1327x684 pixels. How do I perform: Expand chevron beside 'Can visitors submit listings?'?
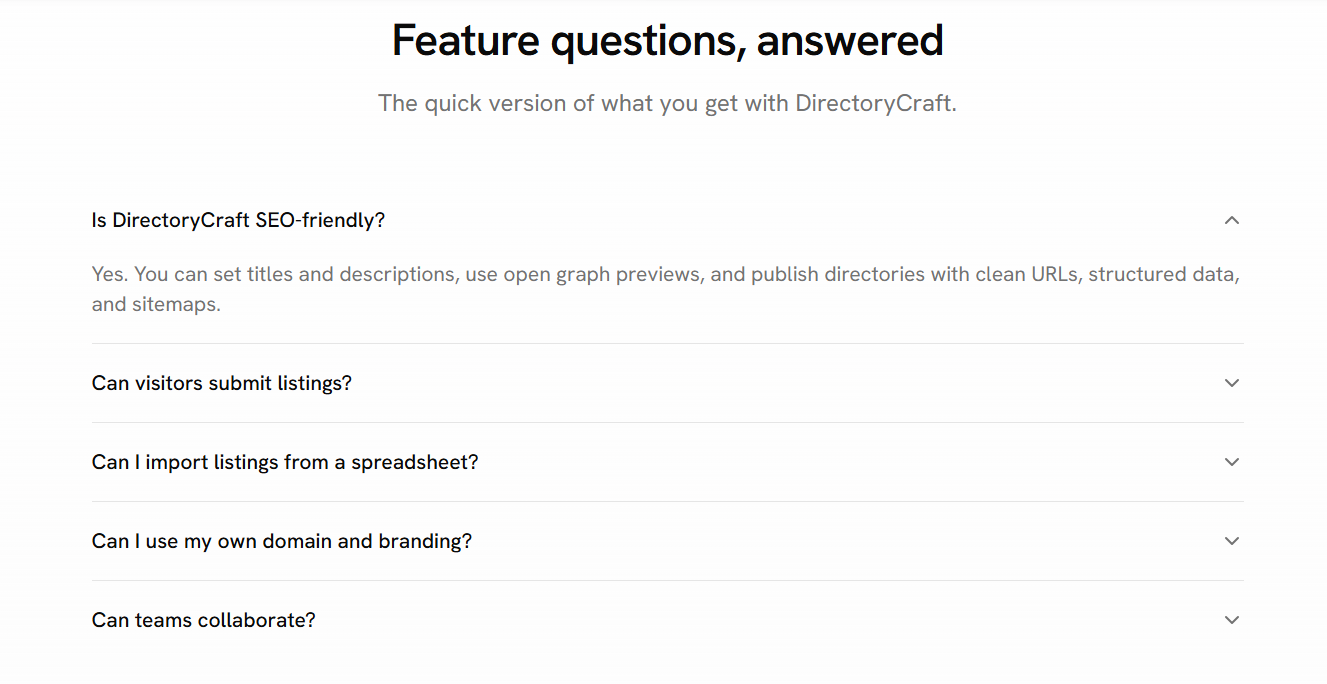click(1231, 383)
